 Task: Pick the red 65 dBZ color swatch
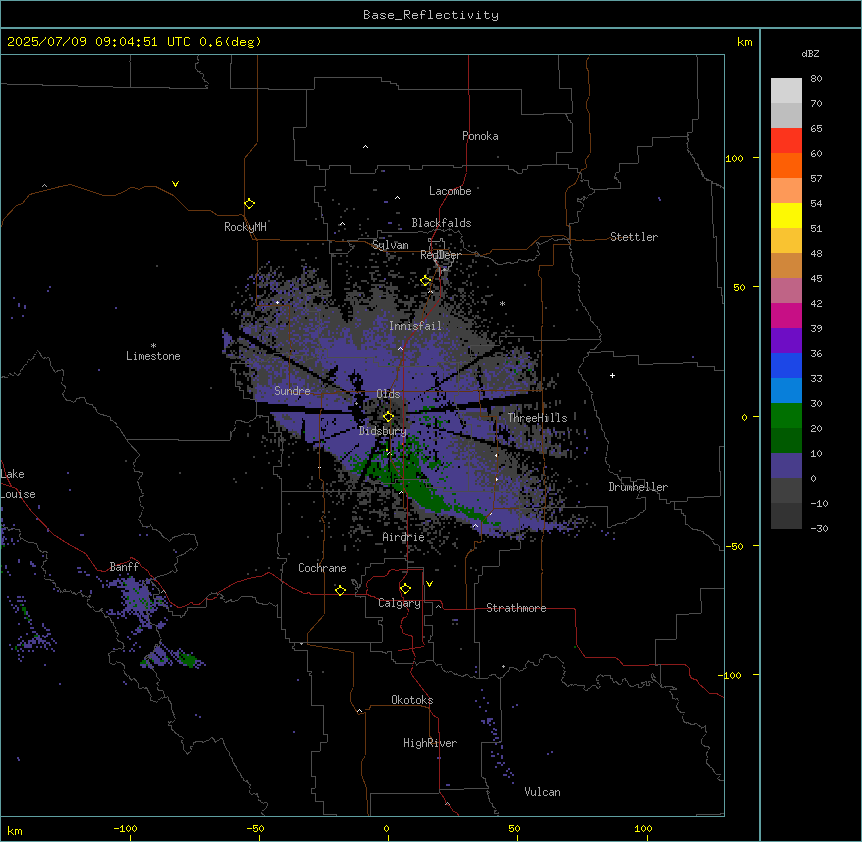point(786,140)
